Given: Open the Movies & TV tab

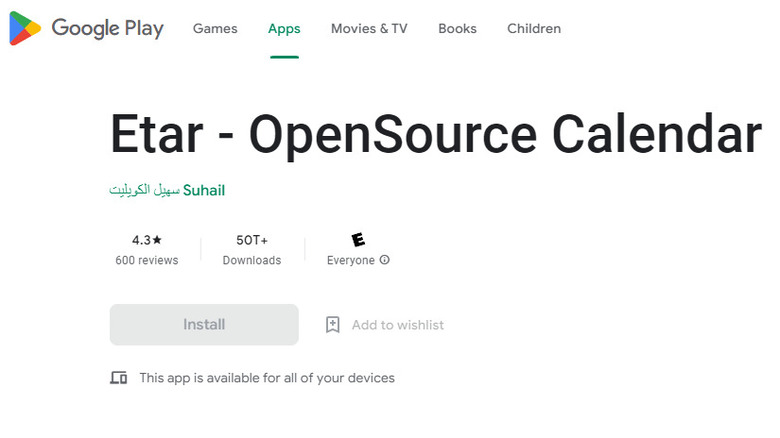Looking at the screenshot, I should pos(369,29).
